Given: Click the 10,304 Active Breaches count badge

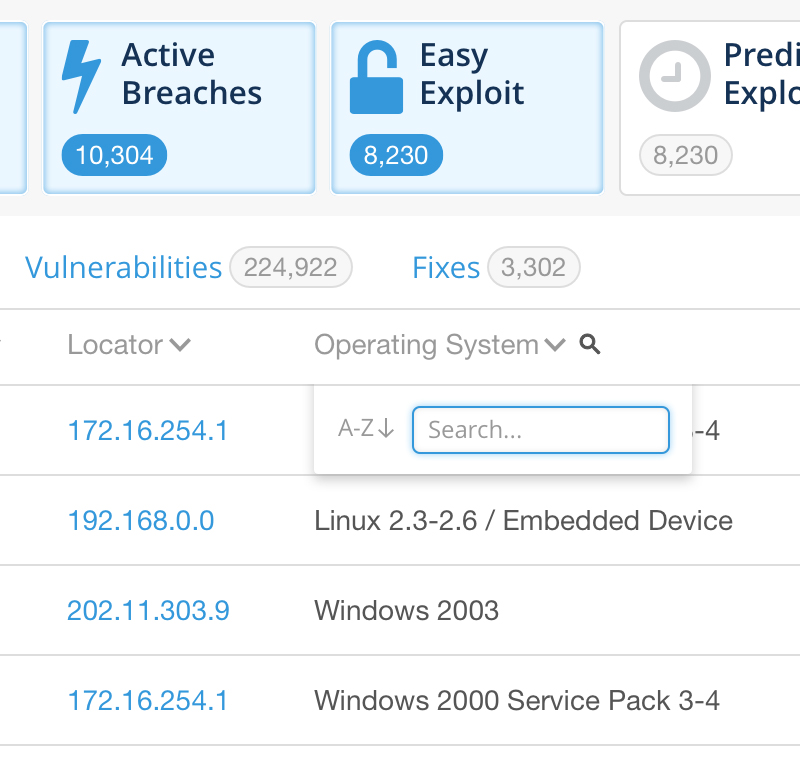Looking at the screenshot, I should (x=114, y=155).
